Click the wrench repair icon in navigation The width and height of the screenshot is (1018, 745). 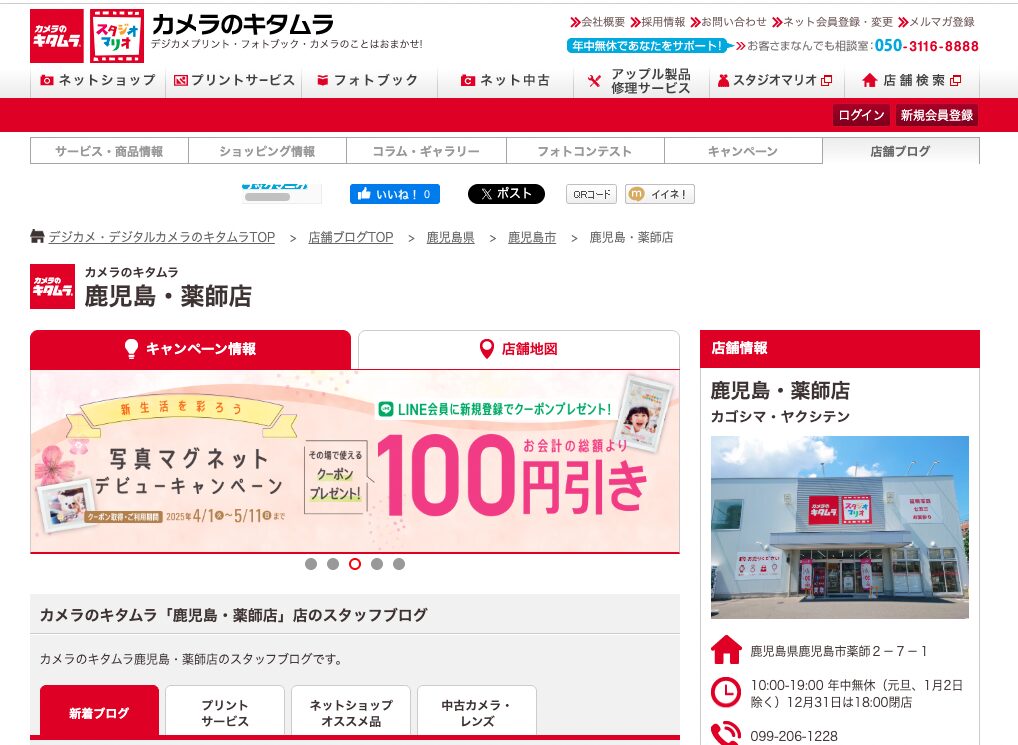pyautogui.click(x=594, y=81)
